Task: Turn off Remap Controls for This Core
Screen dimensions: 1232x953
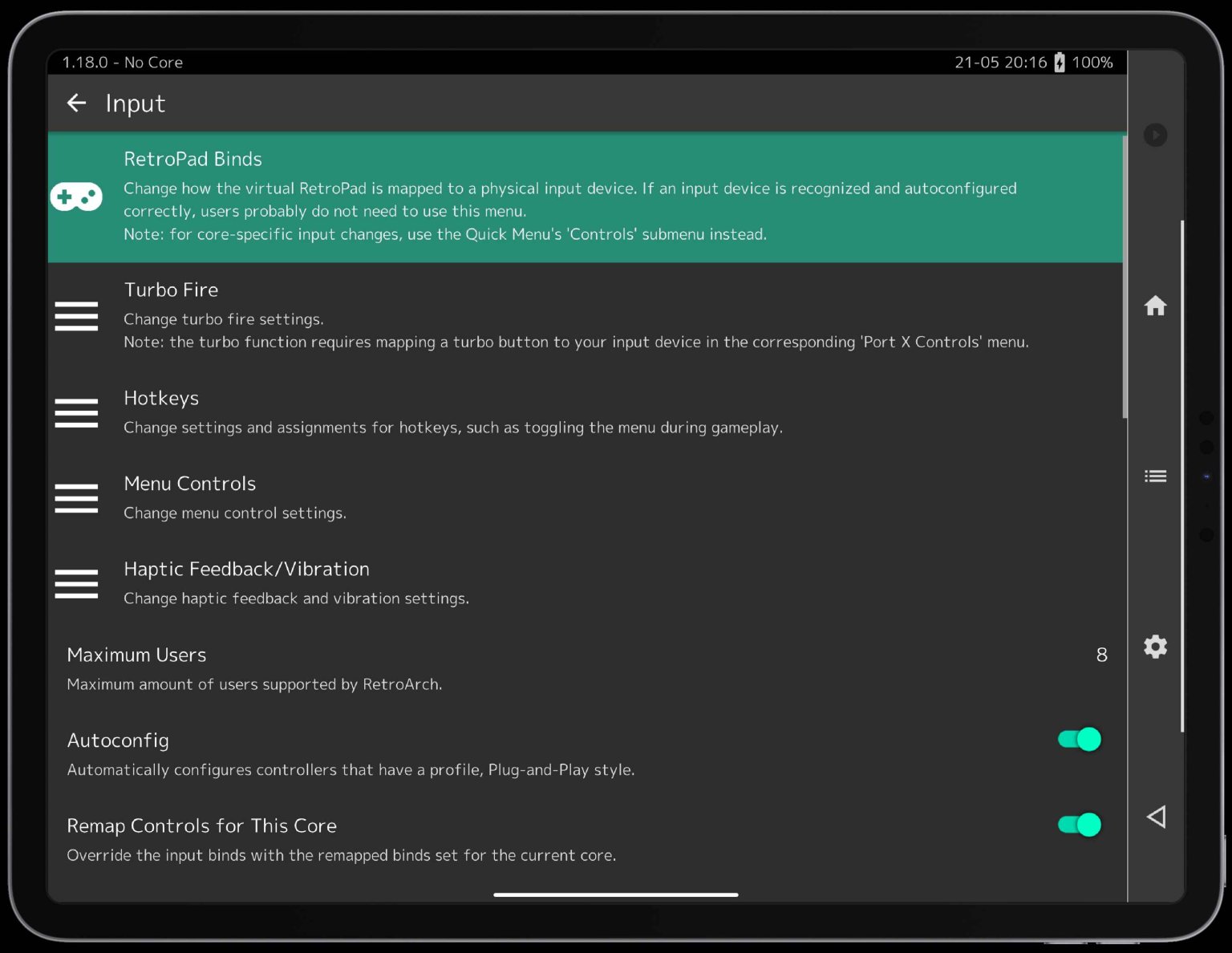Action: point(1078,825)
